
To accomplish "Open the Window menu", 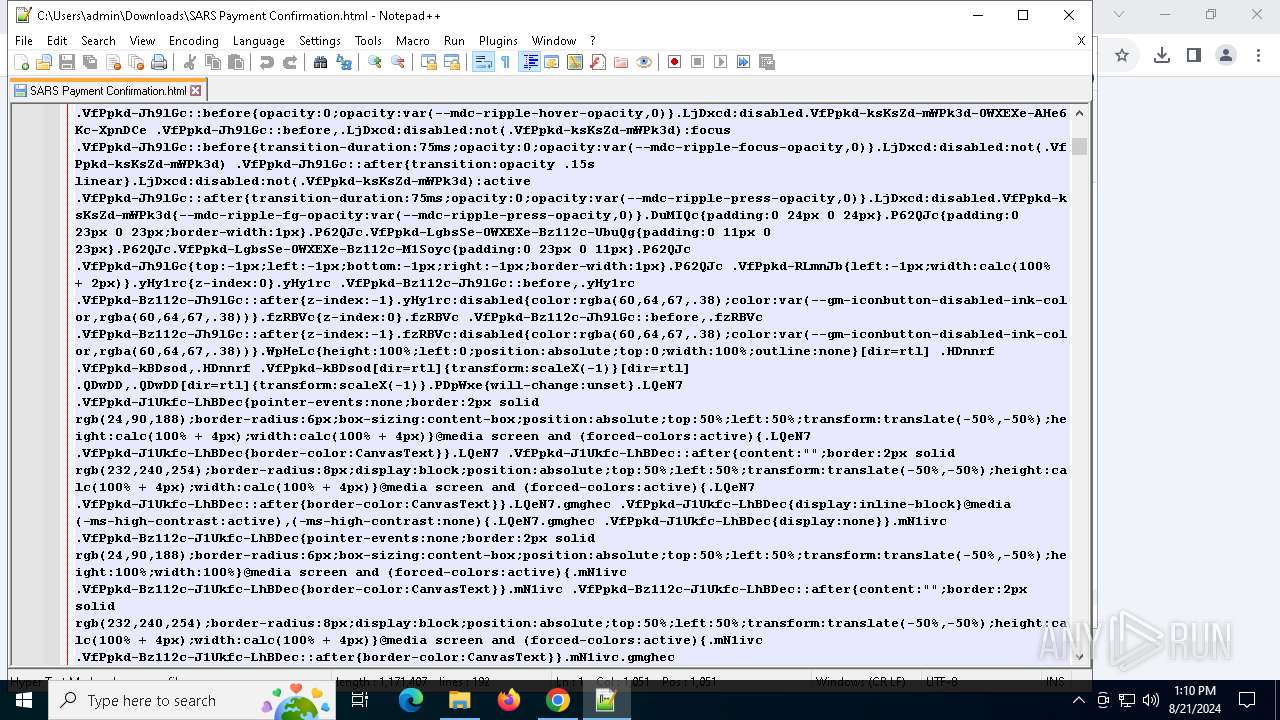I will coord(554,41).
